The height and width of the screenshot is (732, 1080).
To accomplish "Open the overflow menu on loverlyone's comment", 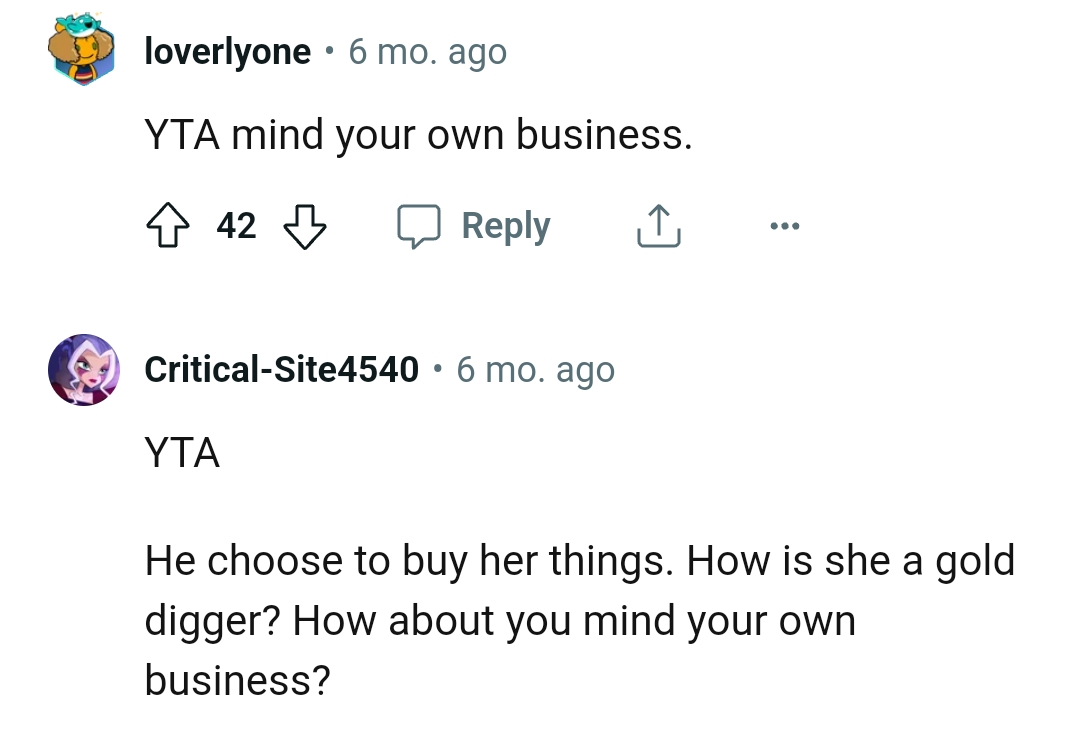I will 785,225.
